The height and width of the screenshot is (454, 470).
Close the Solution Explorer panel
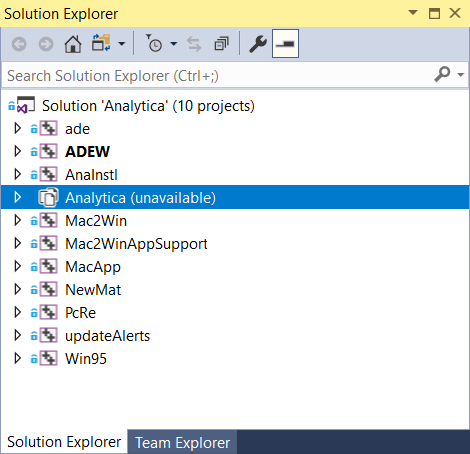pyautogui.click(x=455, y=13)
